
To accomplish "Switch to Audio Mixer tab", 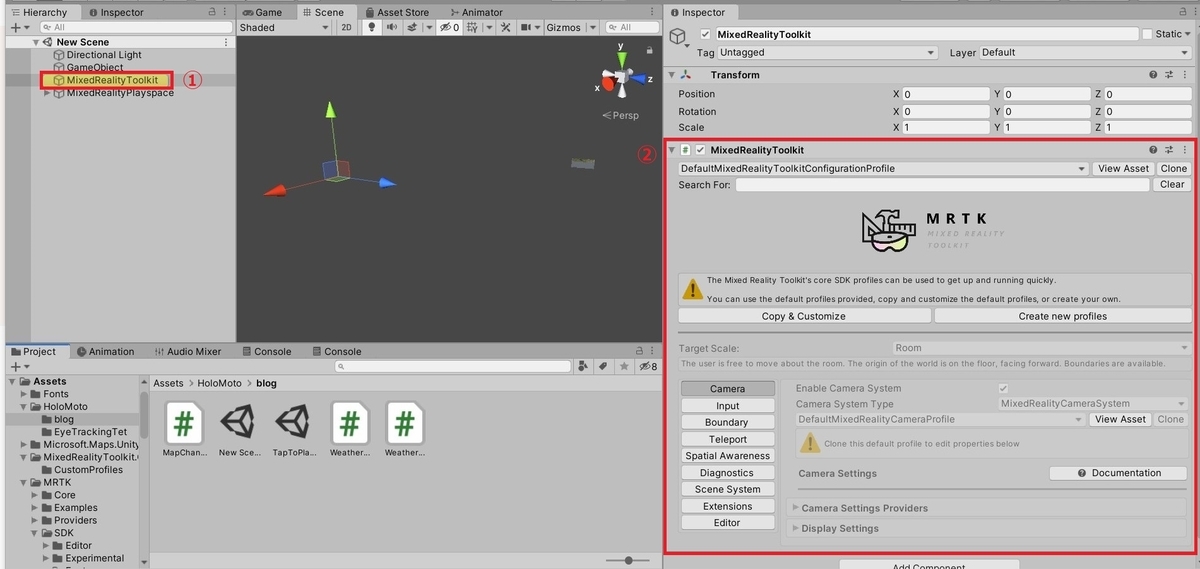I will coord(187,351).
